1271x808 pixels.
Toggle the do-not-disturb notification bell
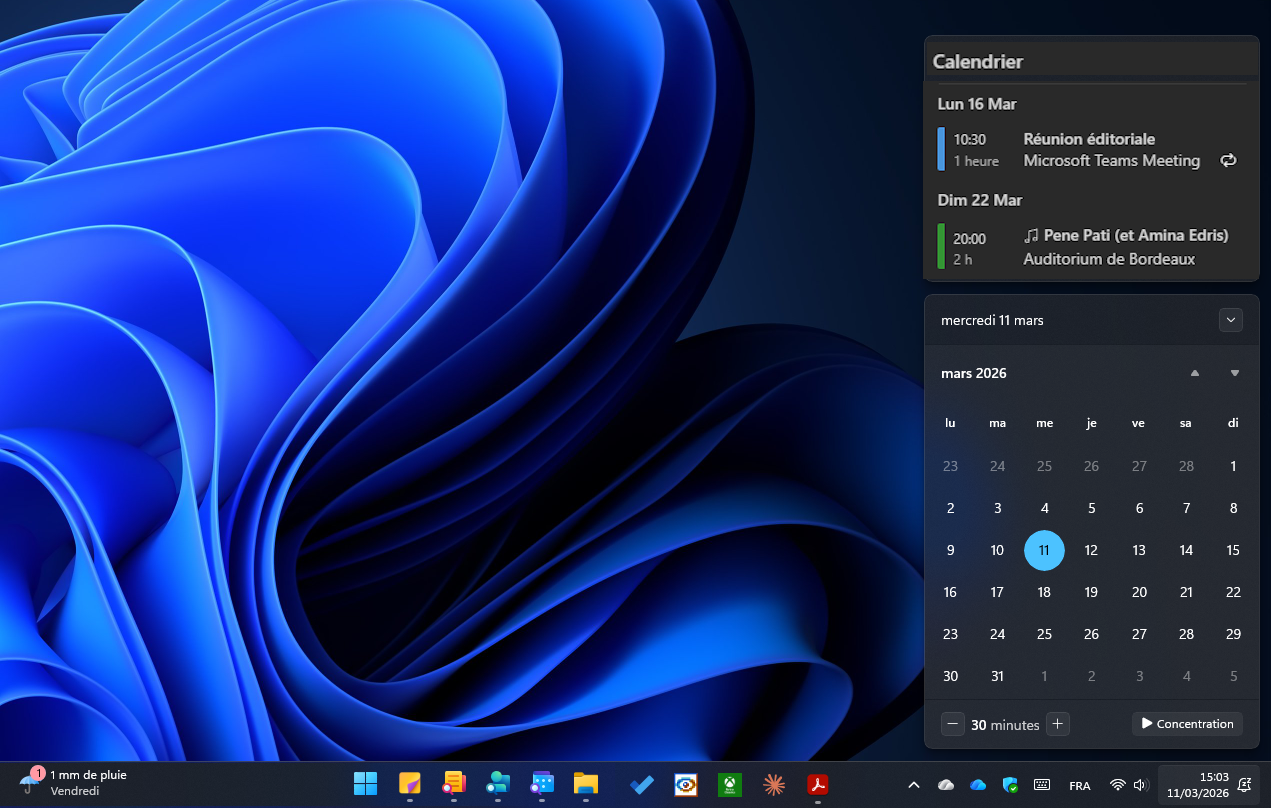1245,785
